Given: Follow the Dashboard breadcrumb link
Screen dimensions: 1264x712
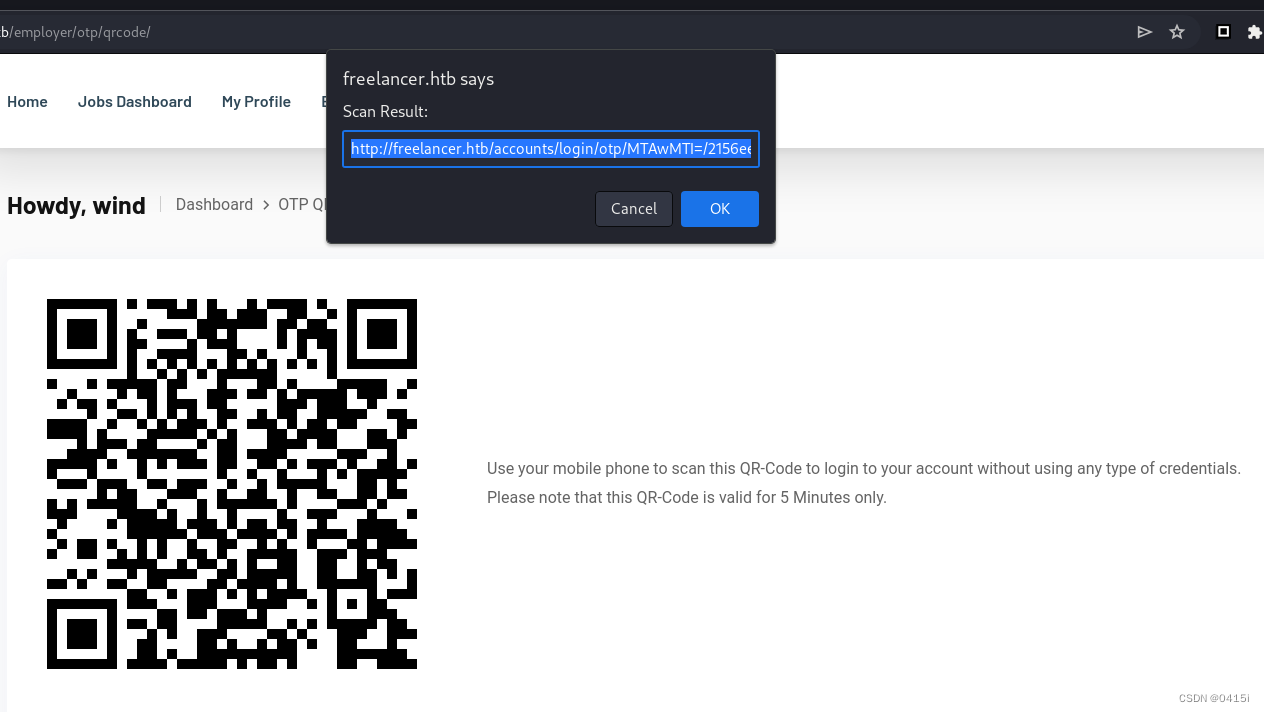Looking at the screenshot, I should point(214,204).
